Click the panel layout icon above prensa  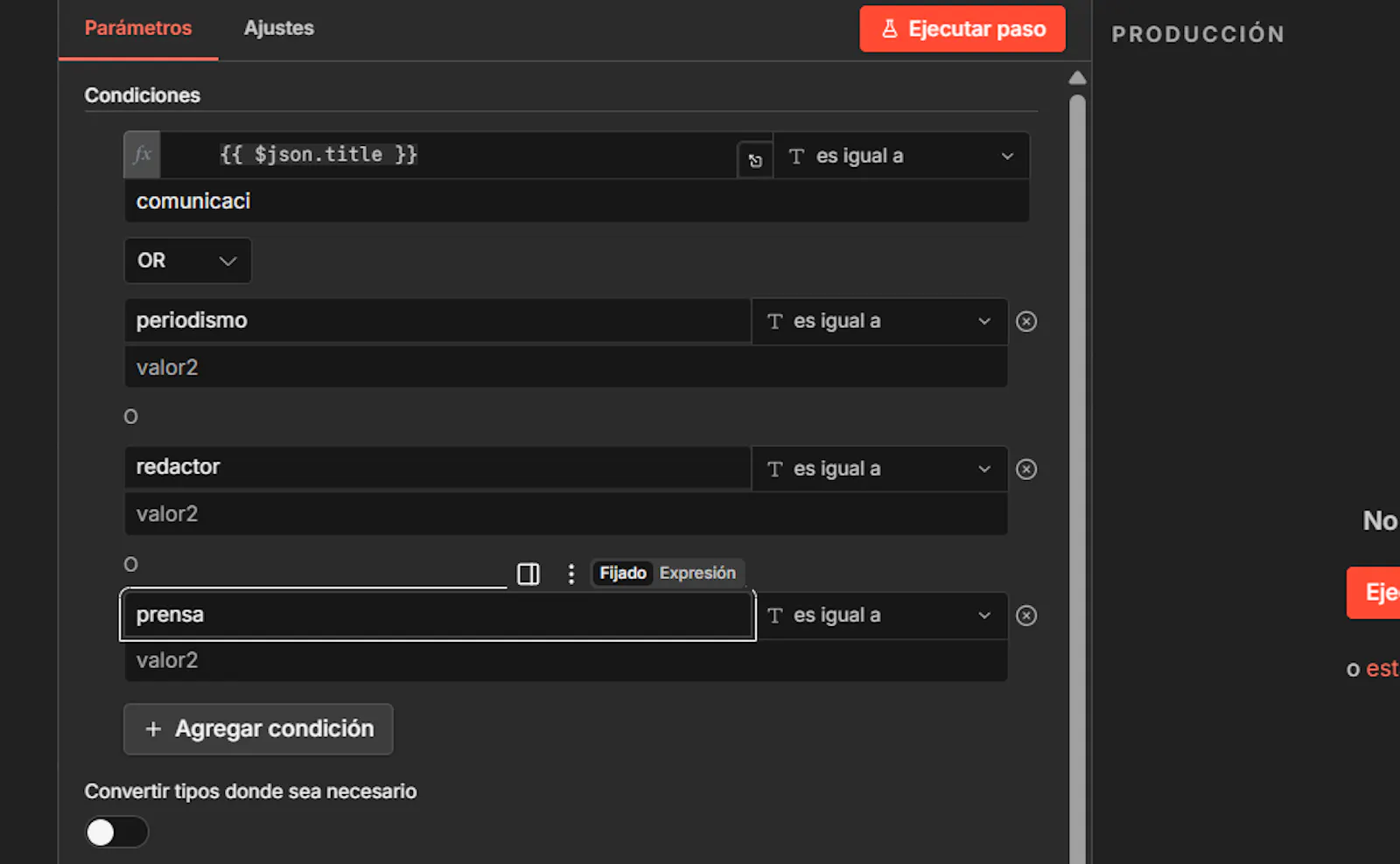point(528,574)
